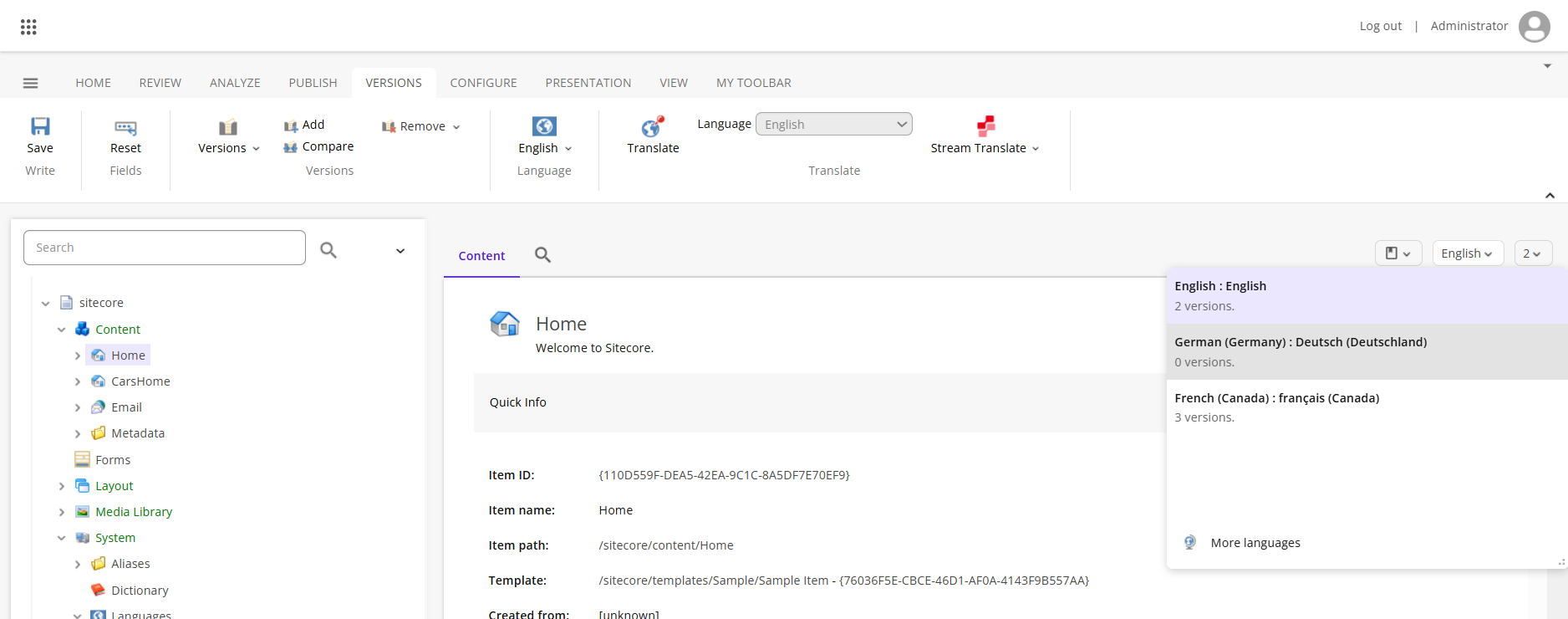Open the item view options dropdown
Screen dimensions: 1568x619
1398,253
